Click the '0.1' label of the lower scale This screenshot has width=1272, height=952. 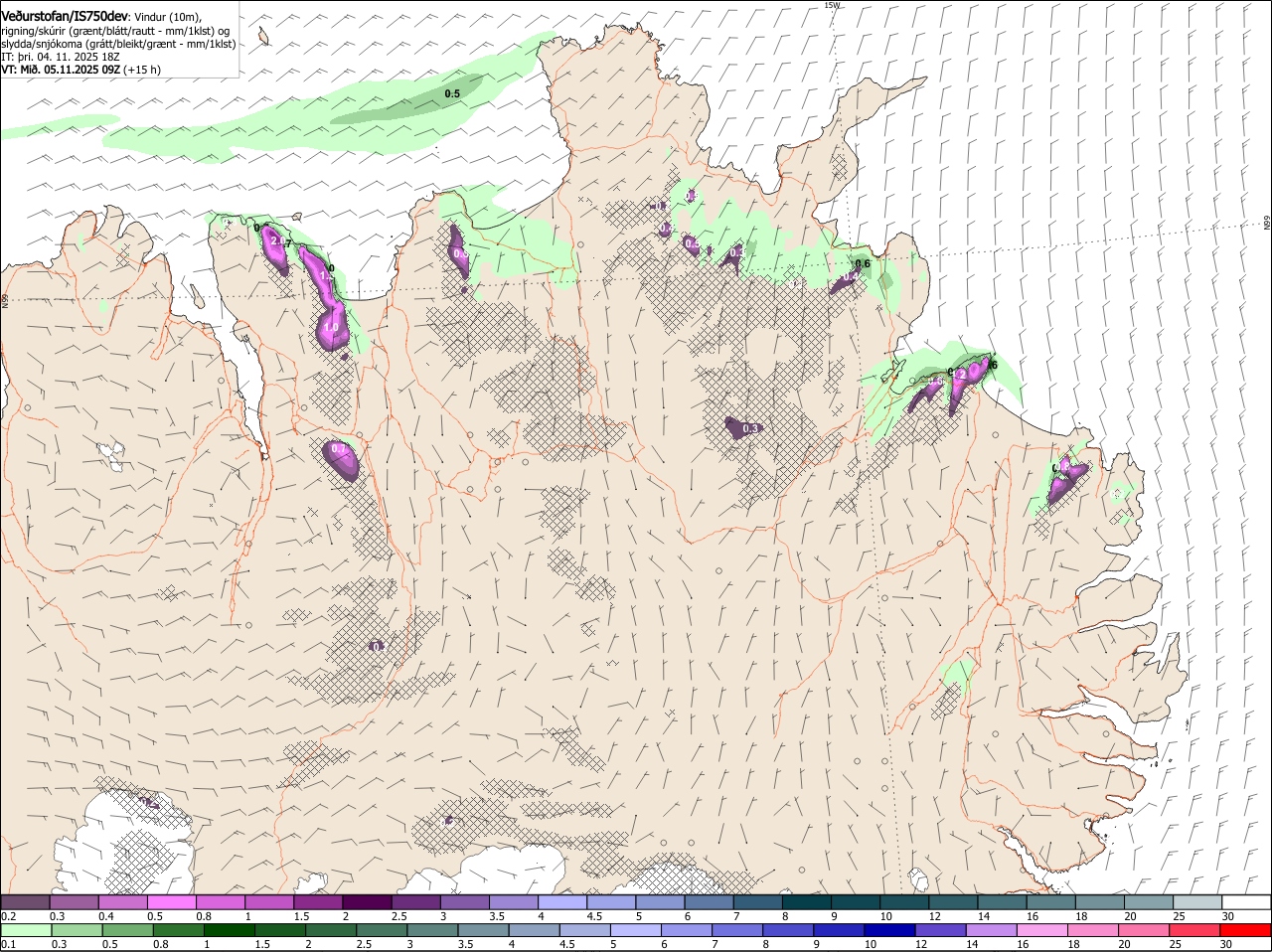[8, 944]
